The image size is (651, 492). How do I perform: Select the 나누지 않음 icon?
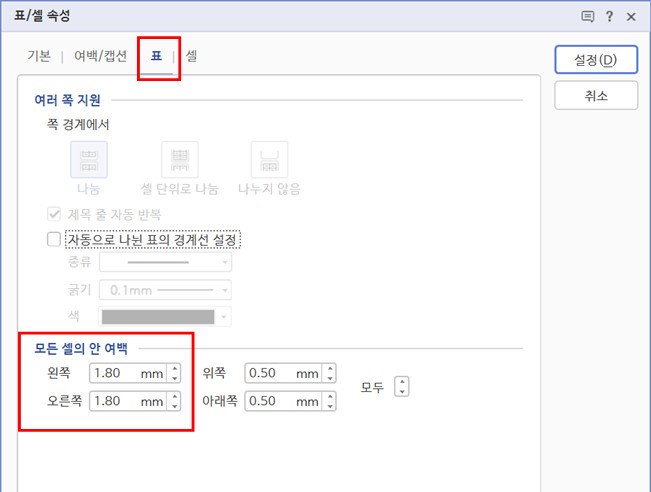269,160
